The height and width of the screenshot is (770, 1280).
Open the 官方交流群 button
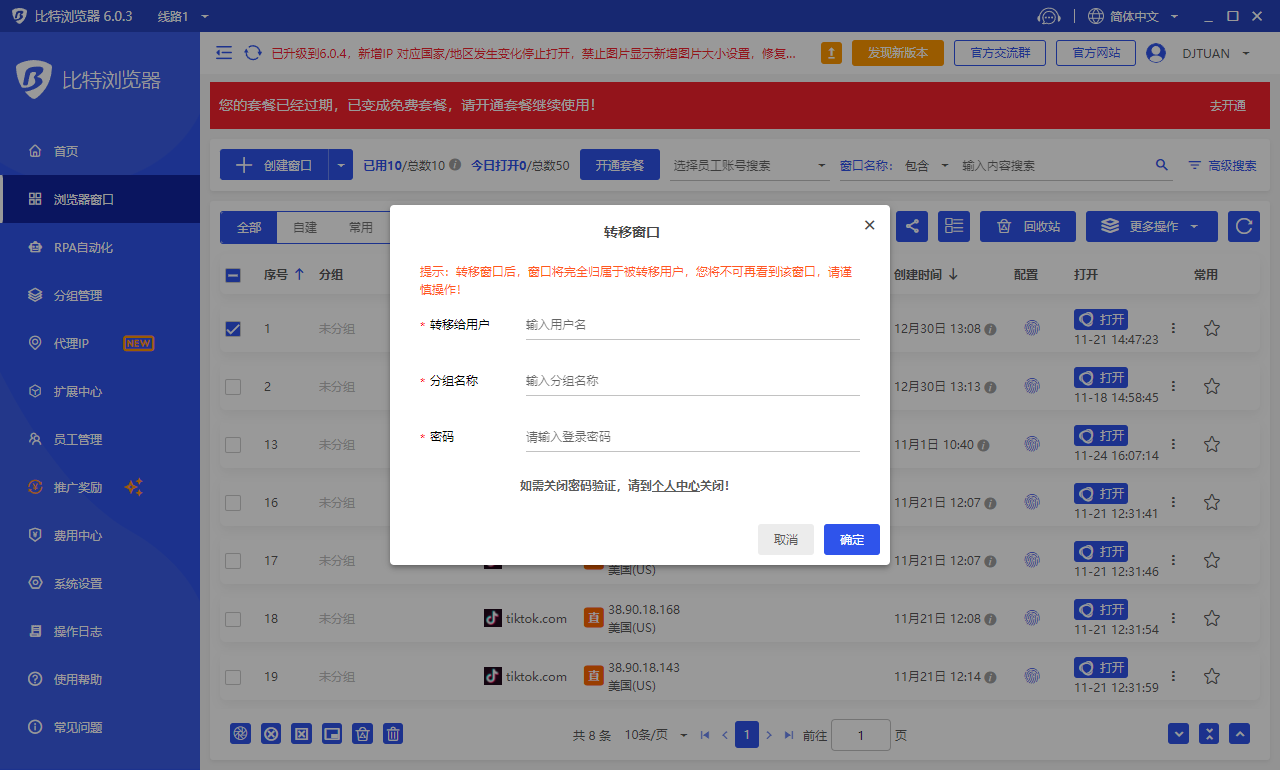[x=1000, y=53]
